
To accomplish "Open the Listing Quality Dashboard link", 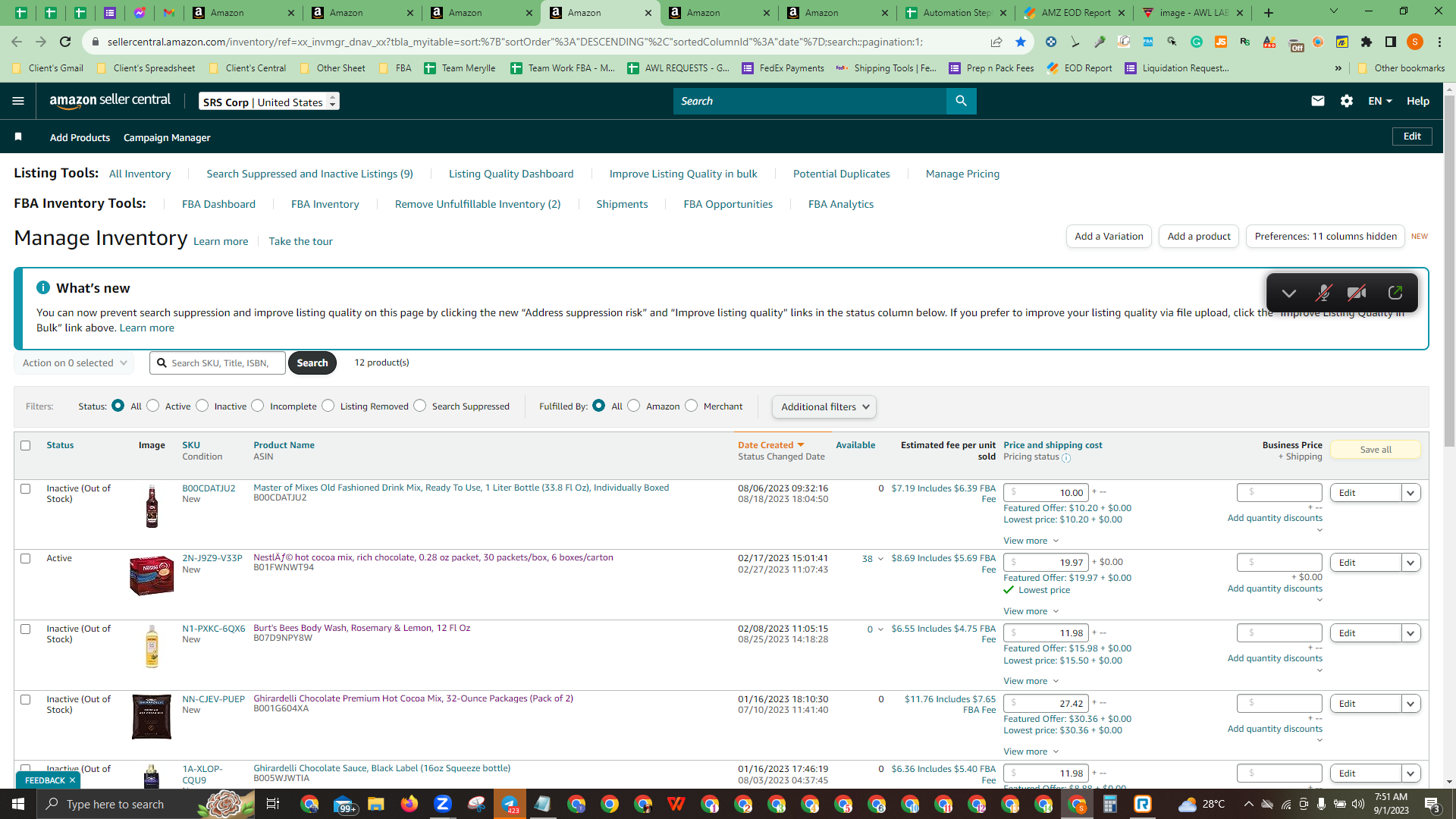I will [x=511, y=174].
